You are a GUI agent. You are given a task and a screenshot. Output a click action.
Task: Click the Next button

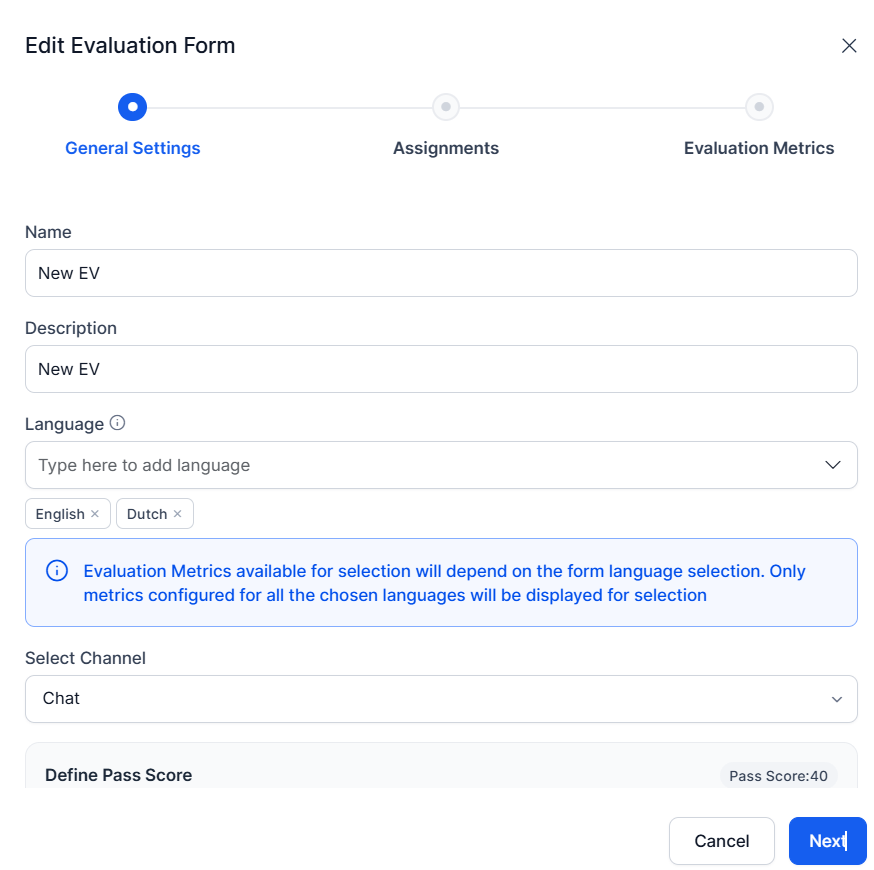(x=827, y=840)
